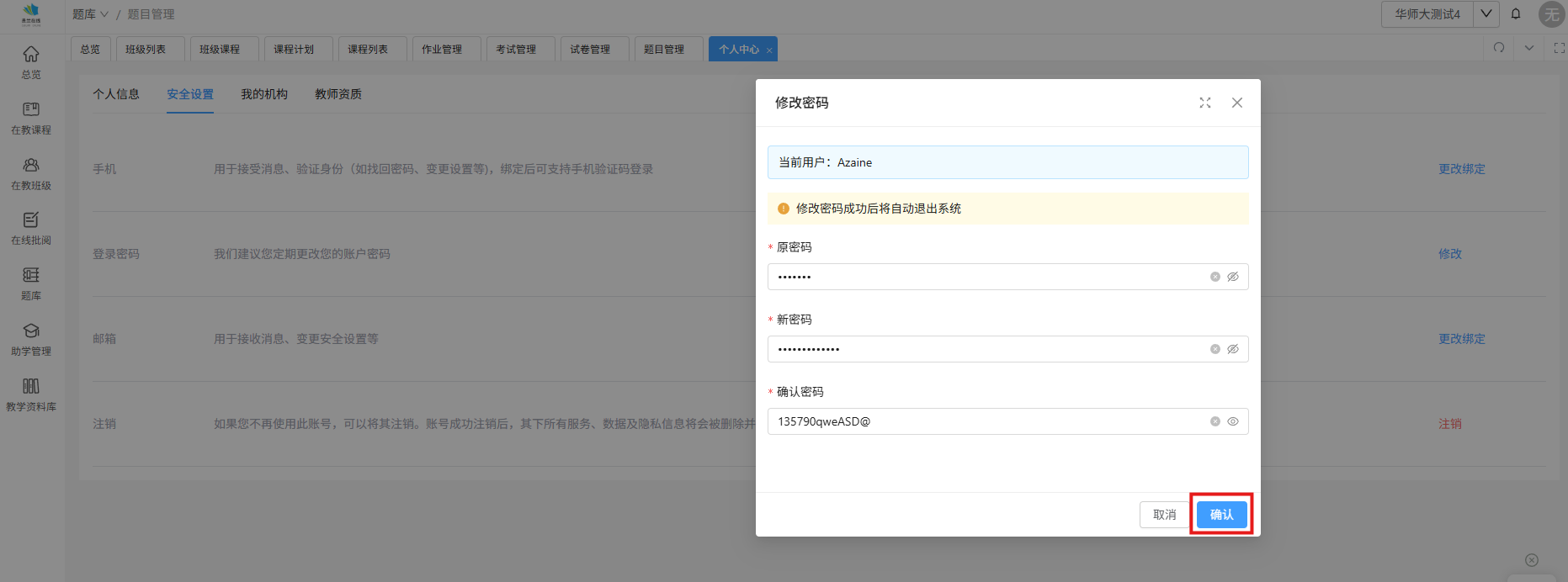Open the 华师大测试4 organization dropdown
The image size is (1568, 582).
click(1486, 13)
